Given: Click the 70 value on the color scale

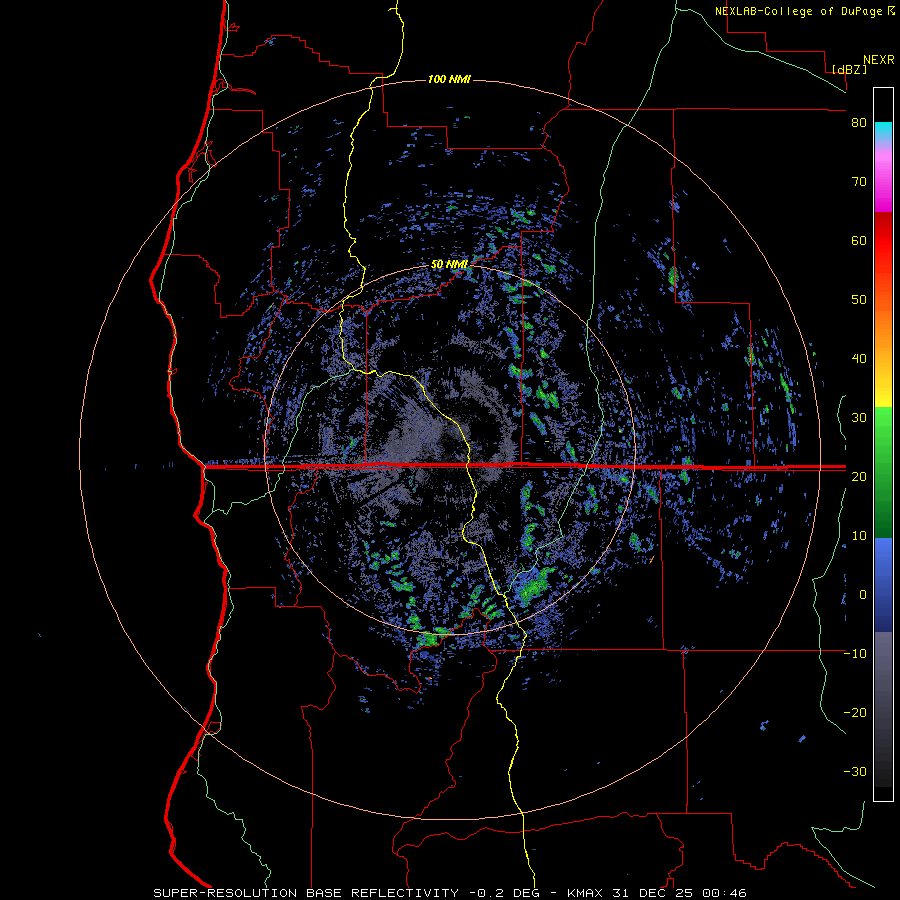Looking at the screenshot, I should point(859,182).
